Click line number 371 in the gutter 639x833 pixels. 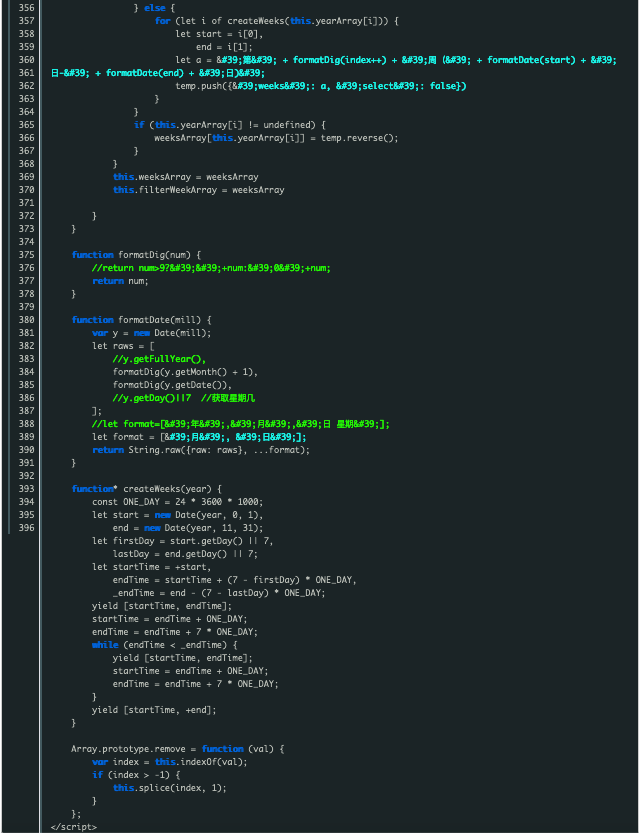click(x=26, y=203)
